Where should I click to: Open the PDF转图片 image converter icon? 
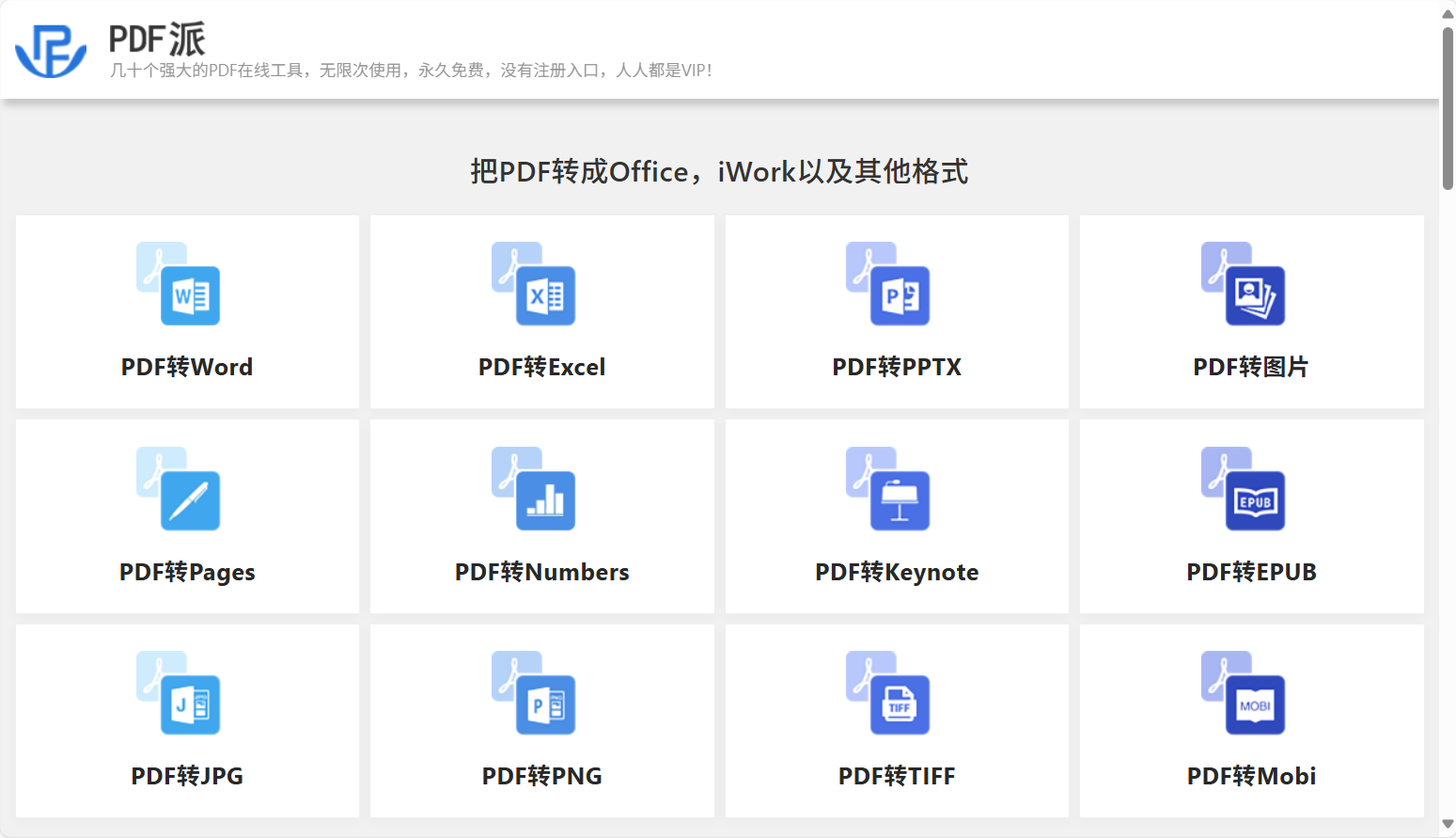(1243, 284)
